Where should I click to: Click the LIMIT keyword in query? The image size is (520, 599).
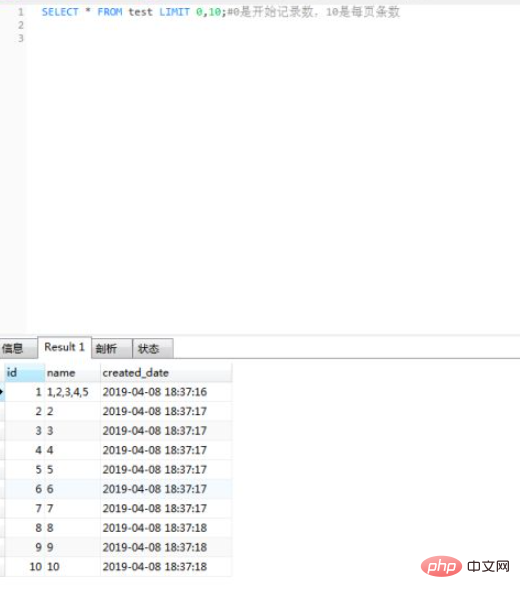click(x=174, y=12)
